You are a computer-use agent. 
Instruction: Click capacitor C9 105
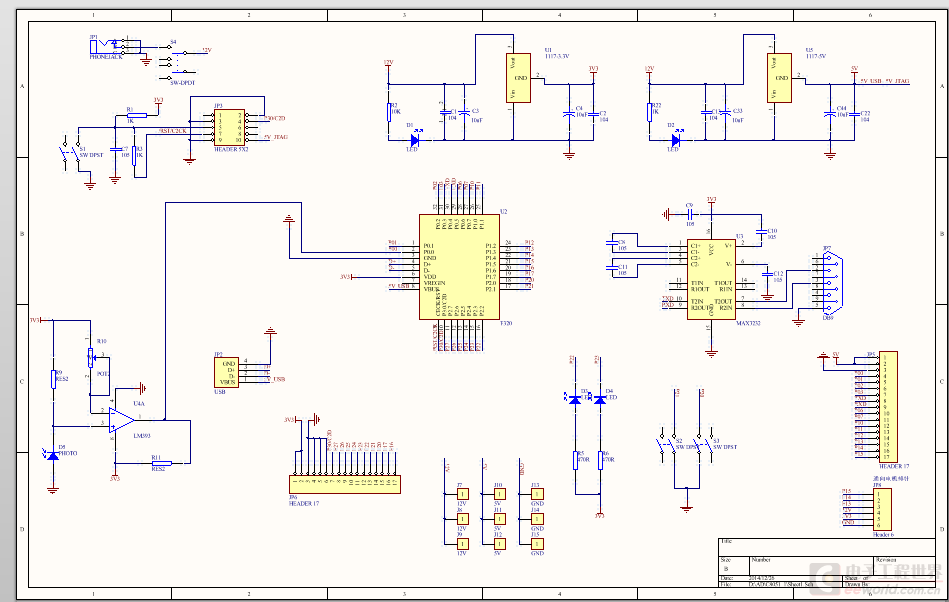point(691,214)
